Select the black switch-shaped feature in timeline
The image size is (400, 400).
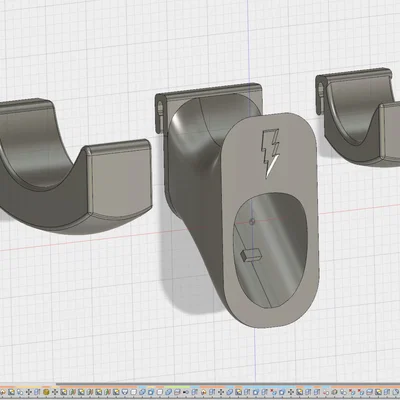point(186,392)
